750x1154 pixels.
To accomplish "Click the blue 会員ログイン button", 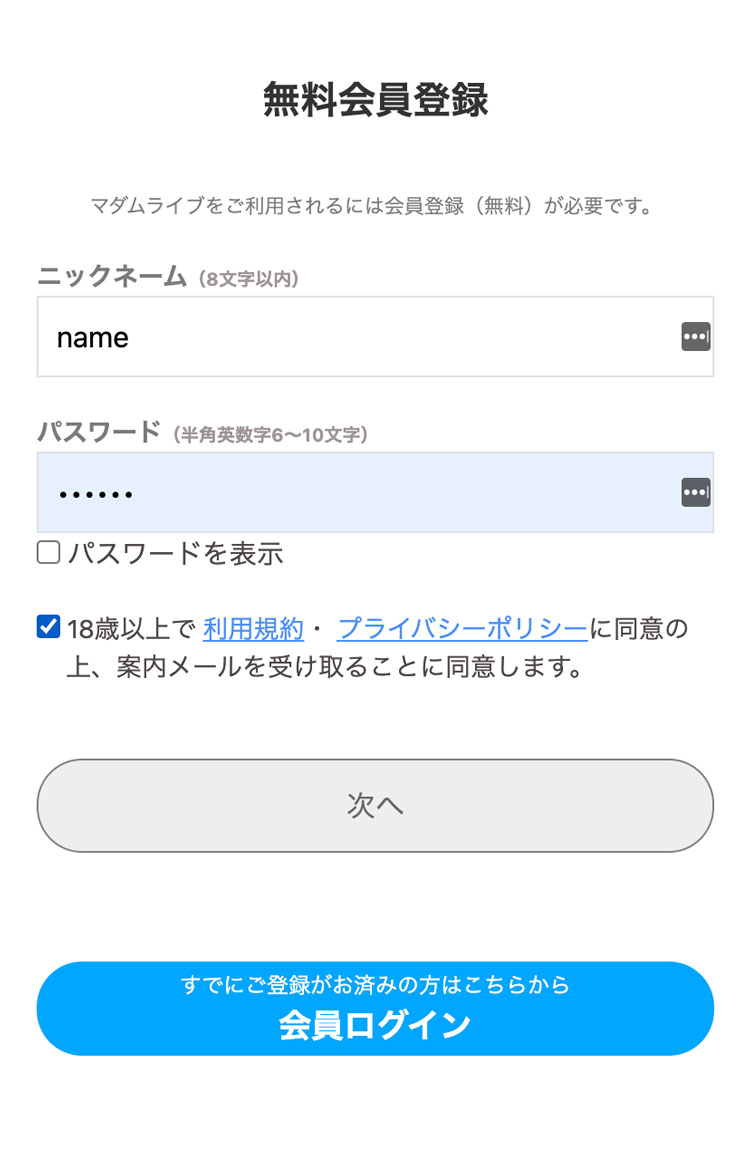I will pyautogui.click(x=375, y=1008).
